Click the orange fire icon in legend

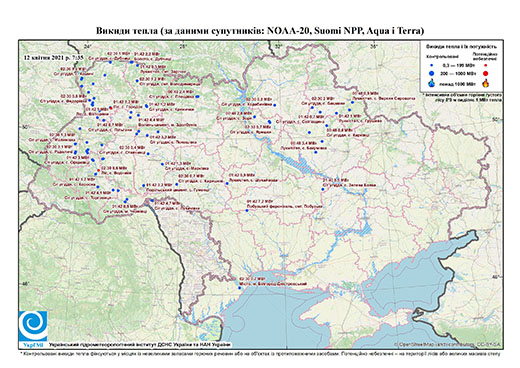tap(486, 83)
